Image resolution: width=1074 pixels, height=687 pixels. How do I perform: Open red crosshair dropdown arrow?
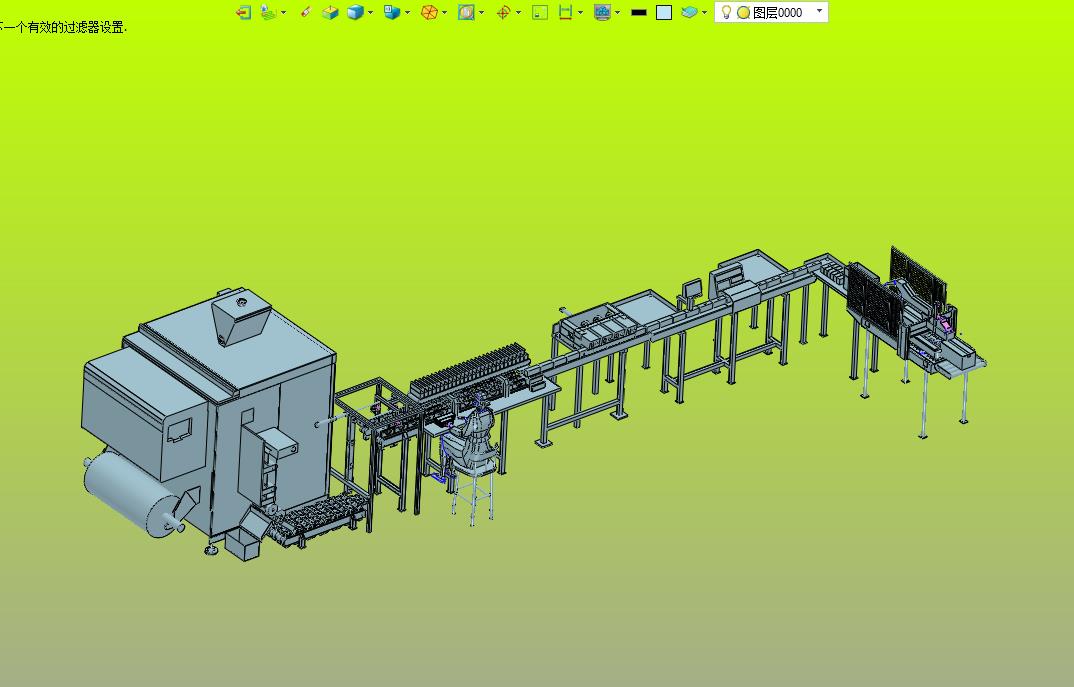[519, 12]
